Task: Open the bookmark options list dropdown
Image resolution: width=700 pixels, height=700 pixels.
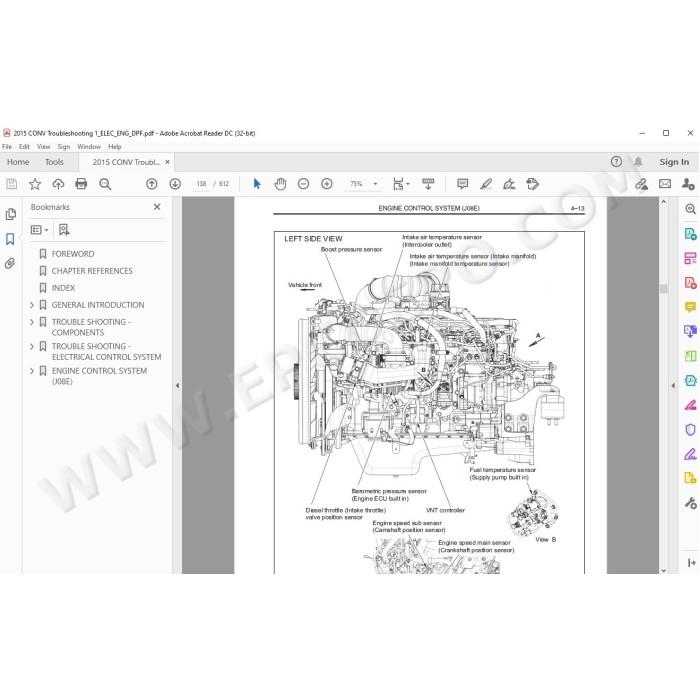Action: [x=39, y=230]
